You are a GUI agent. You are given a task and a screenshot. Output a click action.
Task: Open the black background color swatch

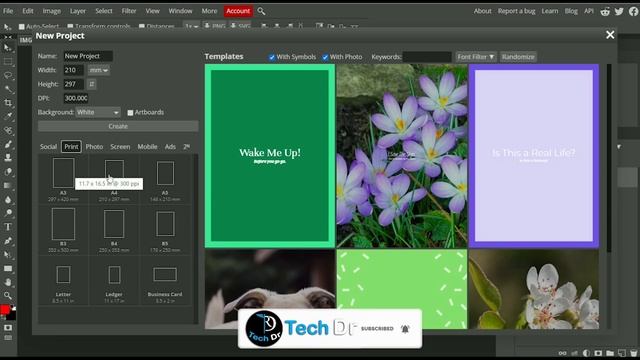[x=12, y=315]
